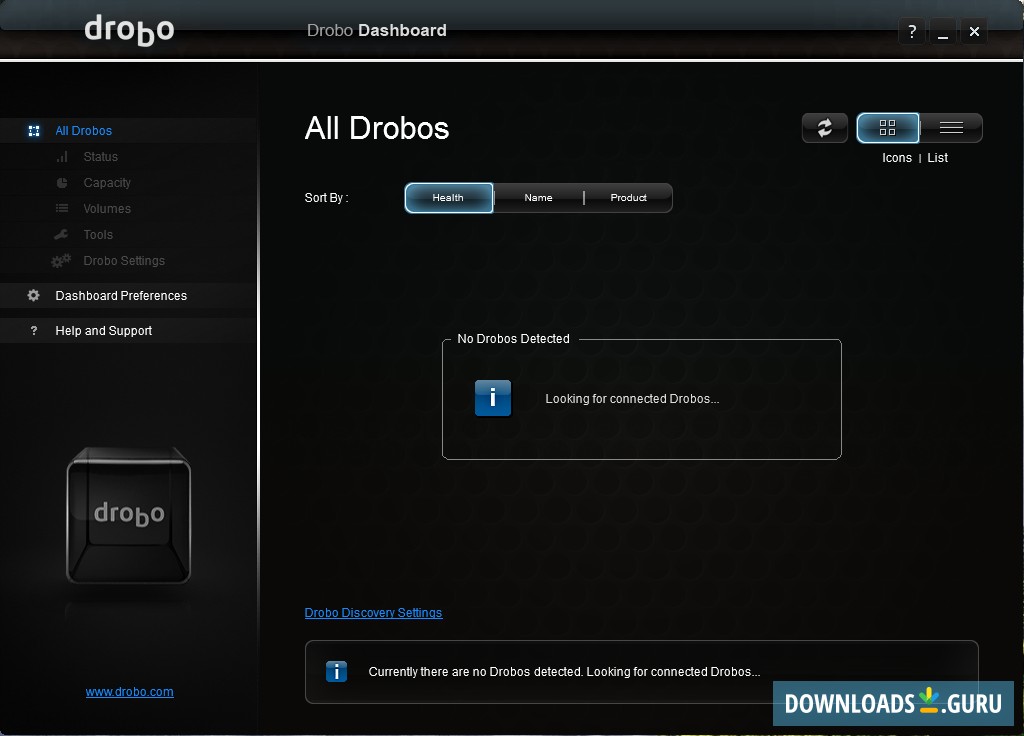
Task: Click the bottom status message info icon
Action: click(336, 671)
